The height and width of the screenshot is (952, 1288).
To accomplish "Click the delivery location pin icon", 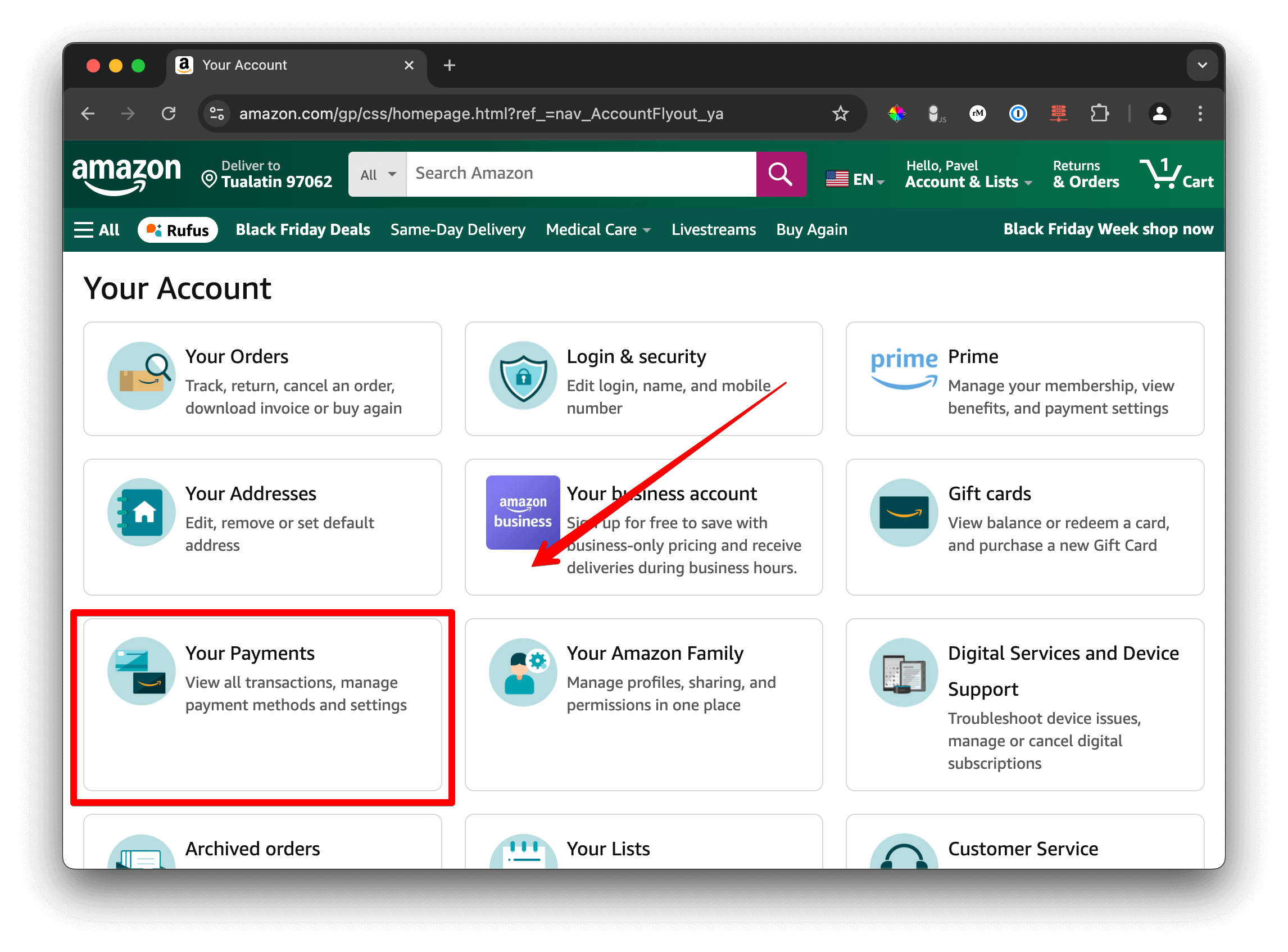I will coord(208,180).
